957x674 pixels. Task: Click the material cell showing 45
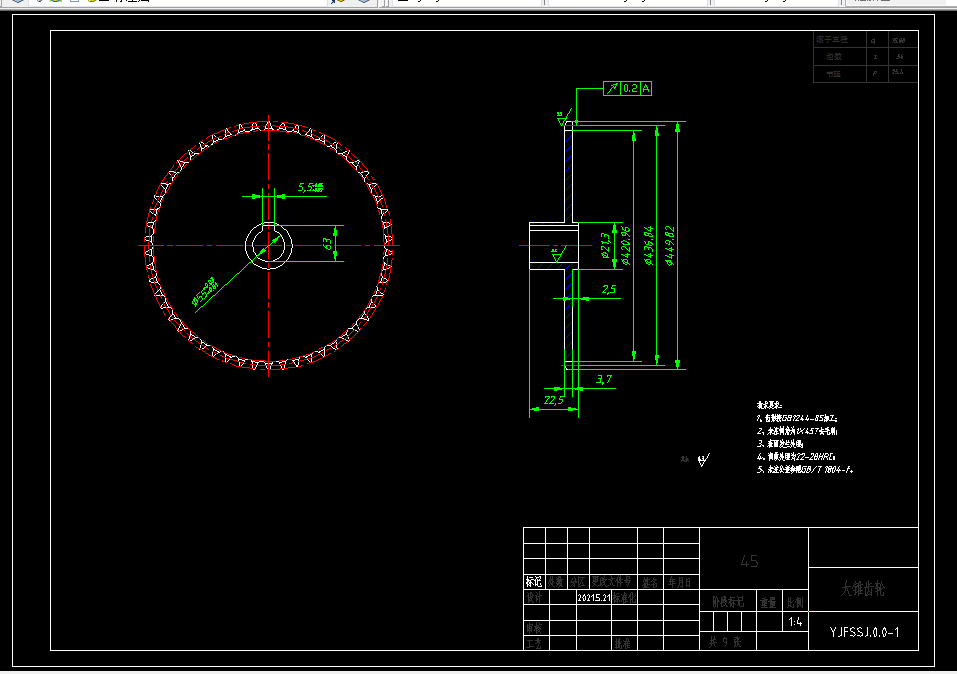(x=749, y=561)
